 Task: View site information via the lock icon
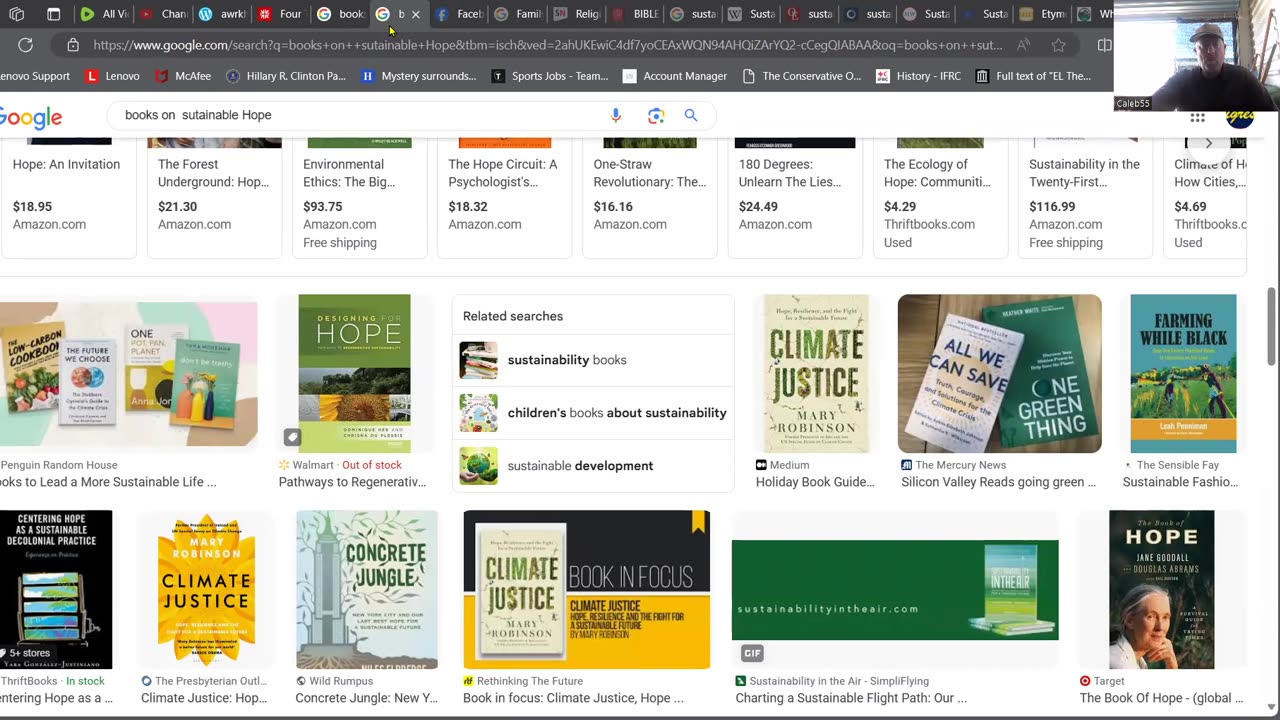[x=73, y=45]
